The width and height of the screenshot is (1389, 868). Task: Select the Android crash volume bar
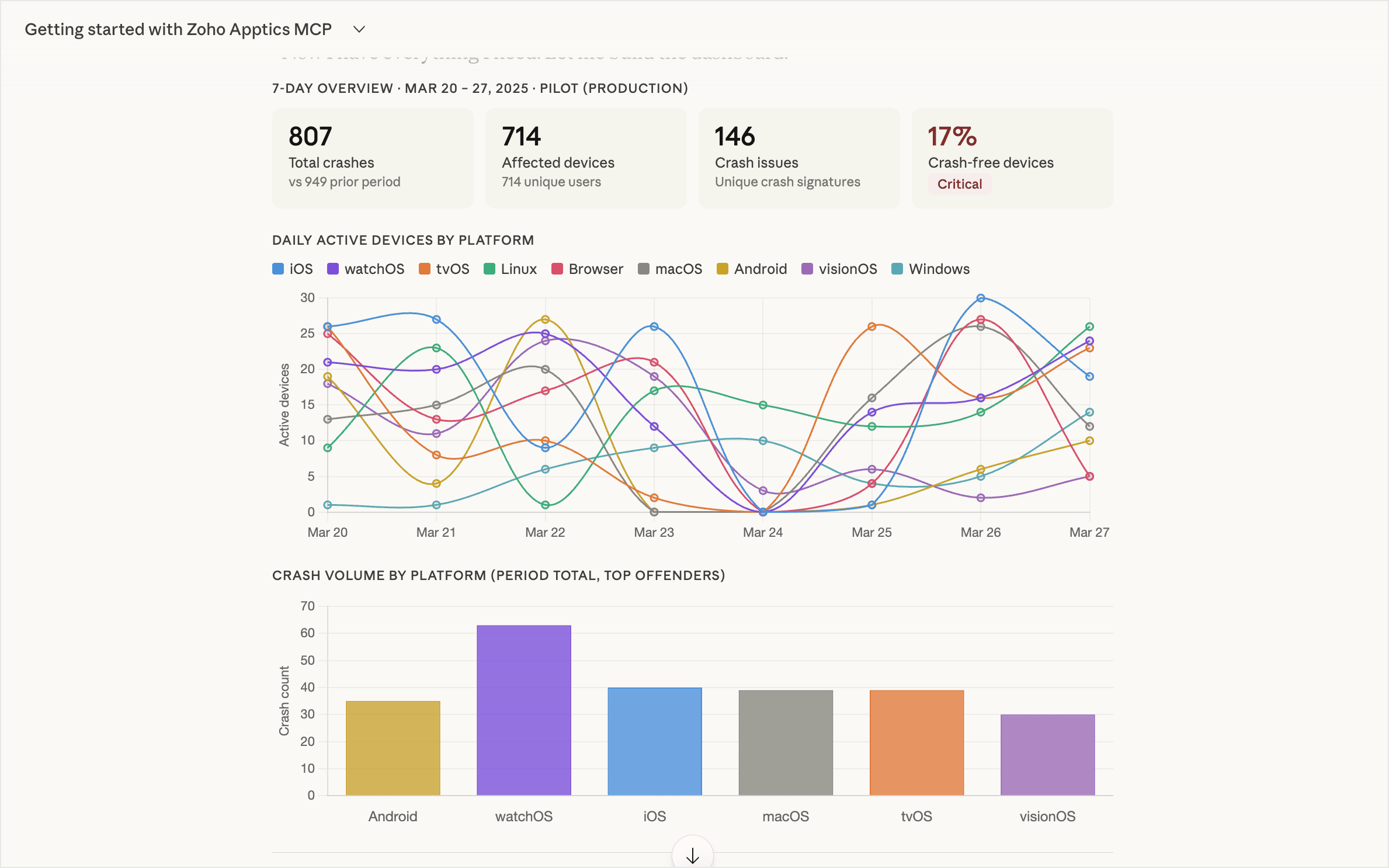pyautogui.click(x=393, y=748)
